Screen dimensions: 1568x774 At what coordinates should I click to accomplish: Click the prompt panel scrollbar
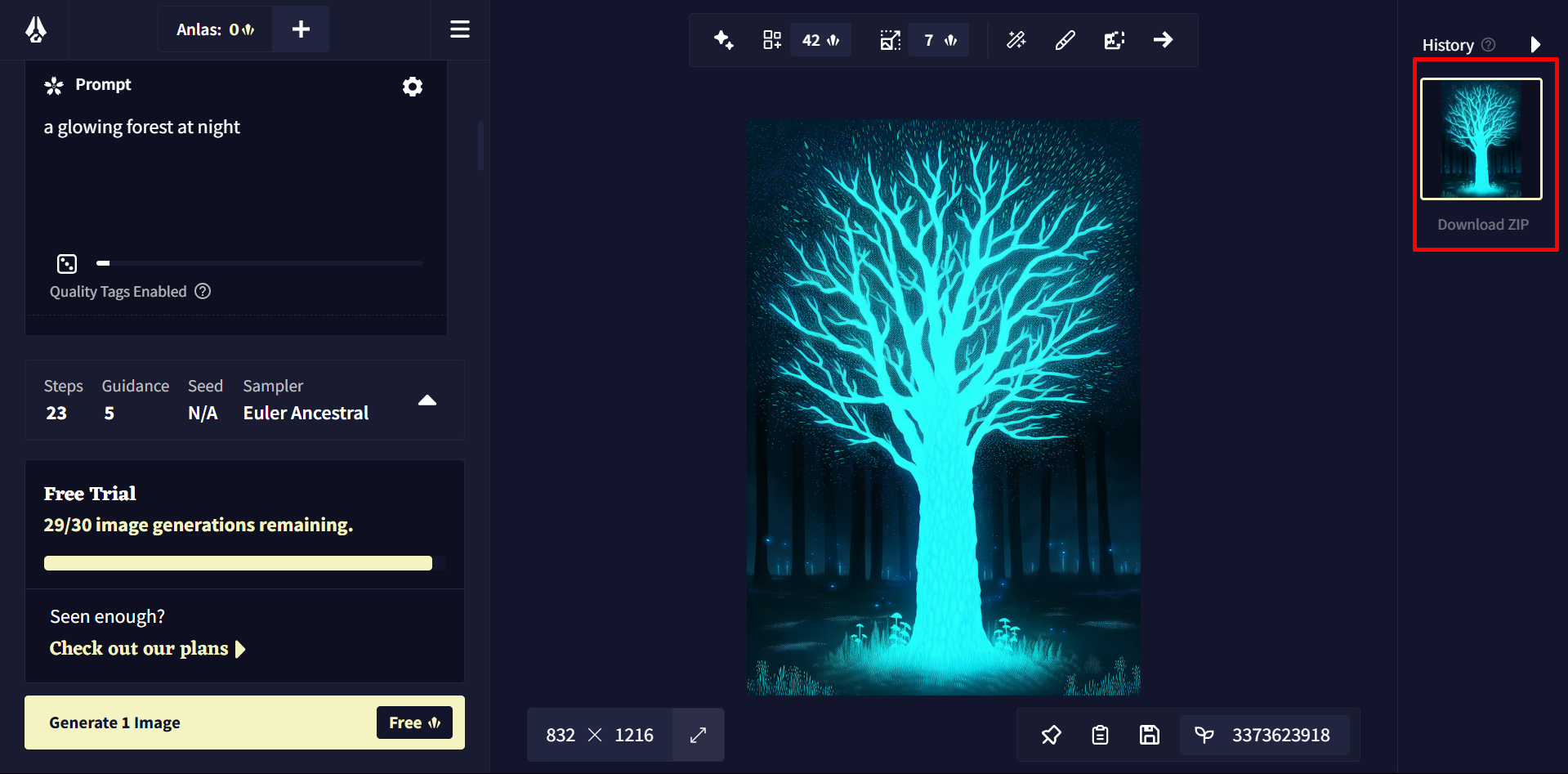[x=480, y=145]
